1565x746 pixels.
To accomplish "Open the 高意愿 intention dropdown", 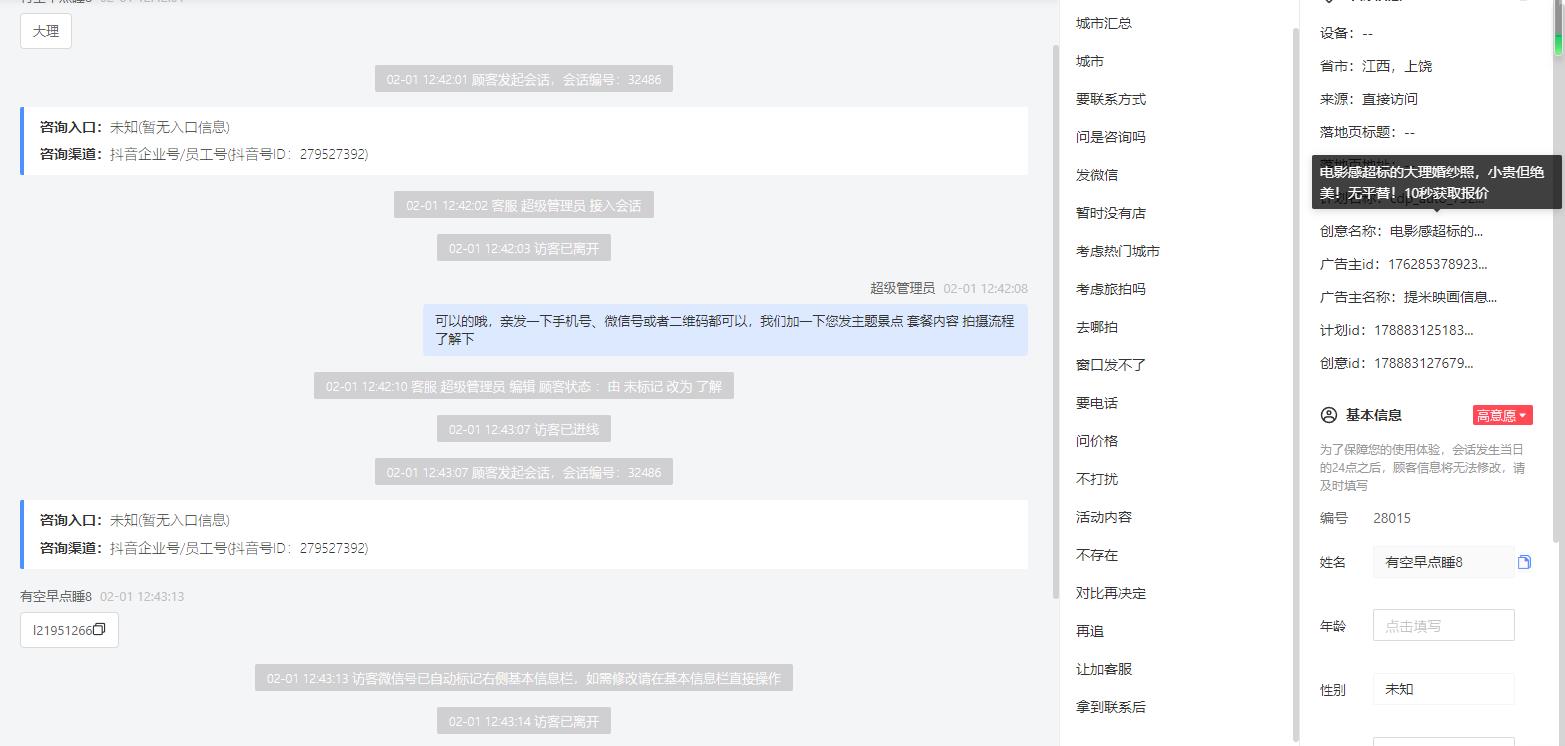I will (x=1502, y=415).
